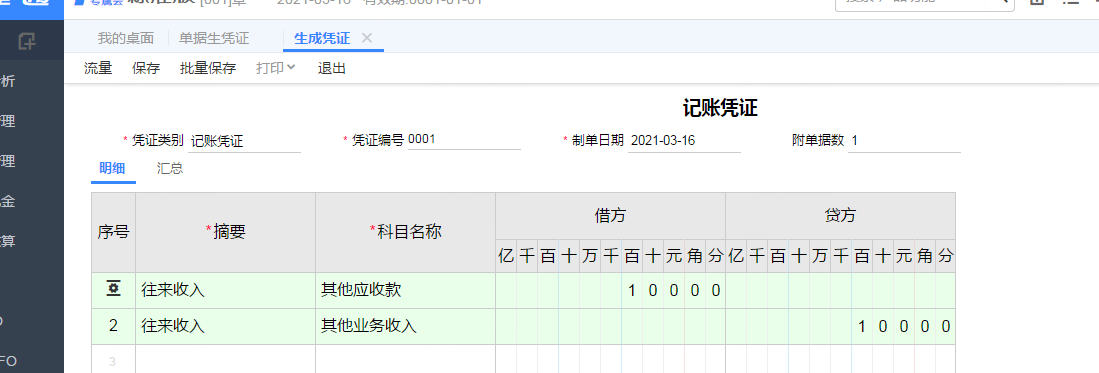Click the 流量 toolbar button
This screenshot has height=373, width=1099.
coord(98,68)
